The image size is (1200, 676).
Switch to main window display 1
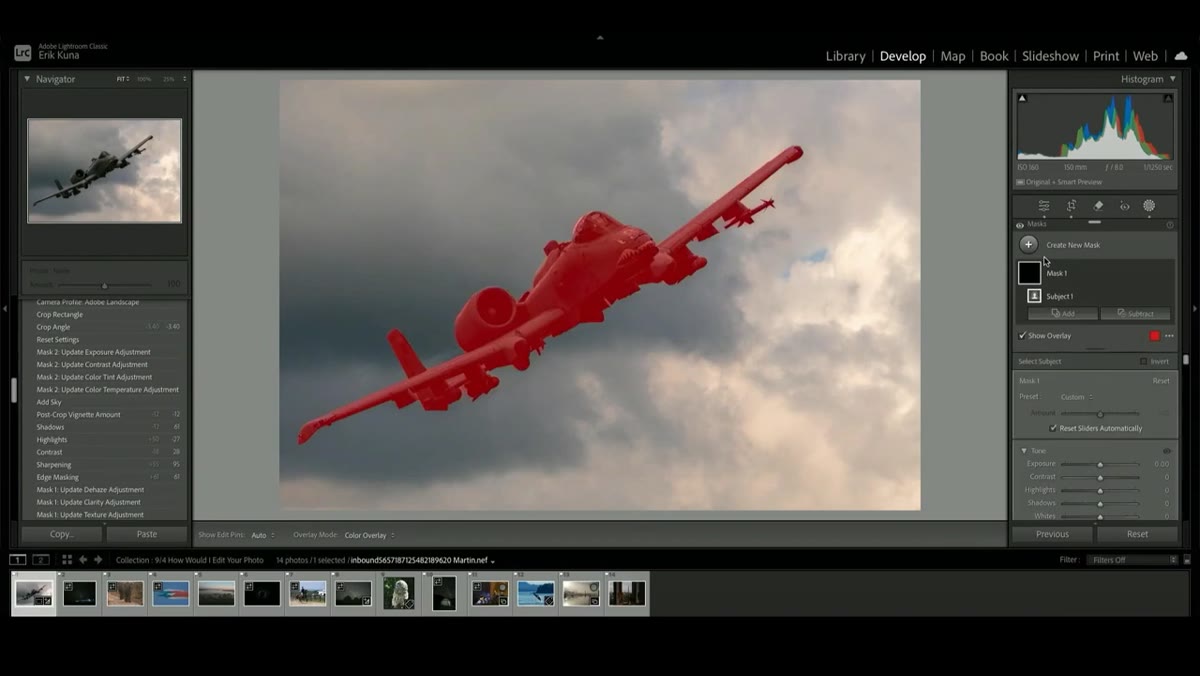18,560
